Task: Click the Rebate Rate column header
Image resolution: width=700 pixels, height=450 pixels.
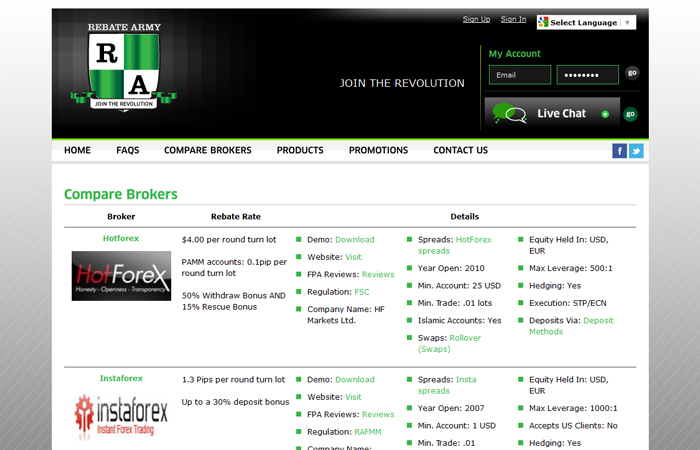Action: tap(236, 217)
